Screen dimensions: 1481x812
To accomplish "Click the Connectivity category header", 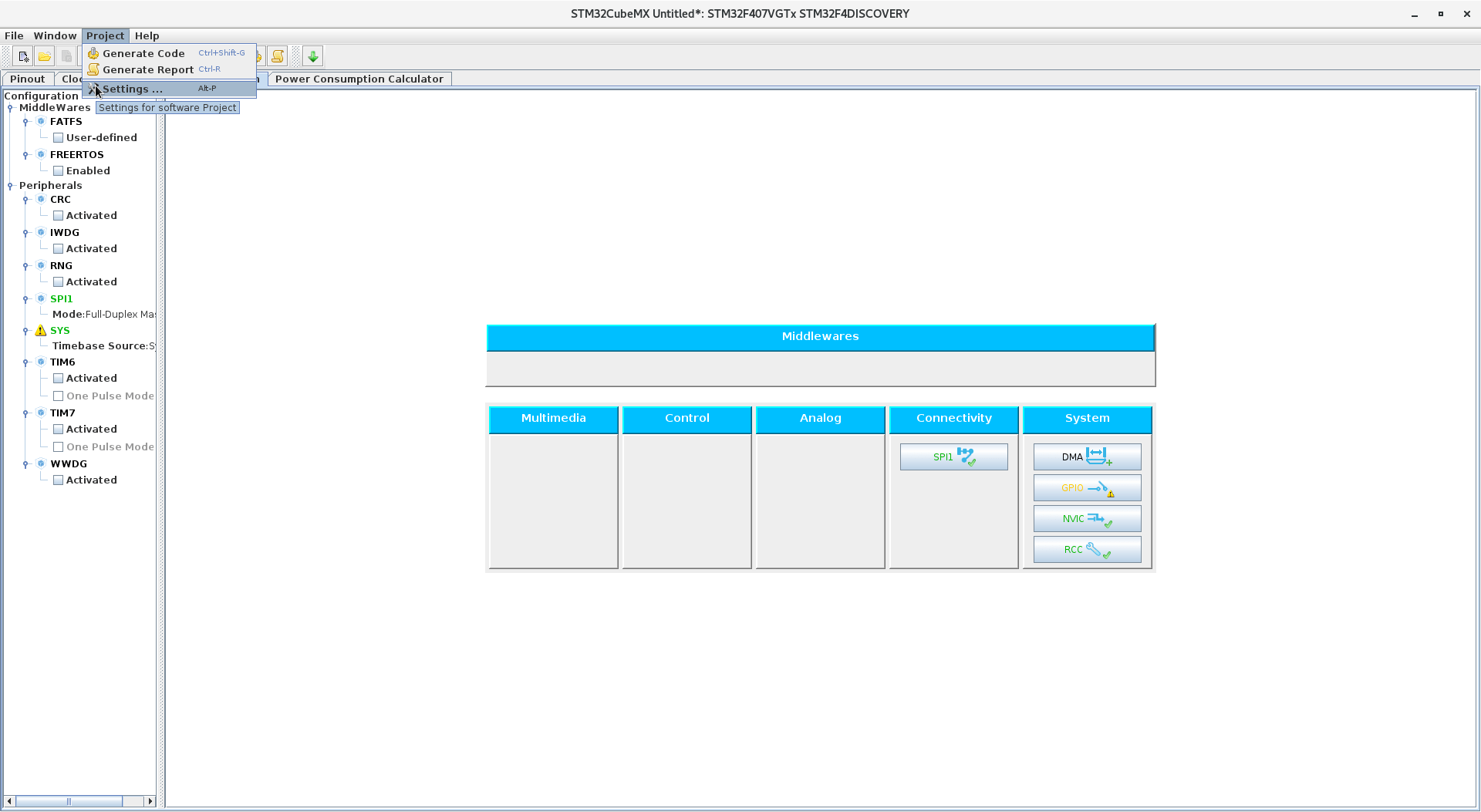I will 954,419.
